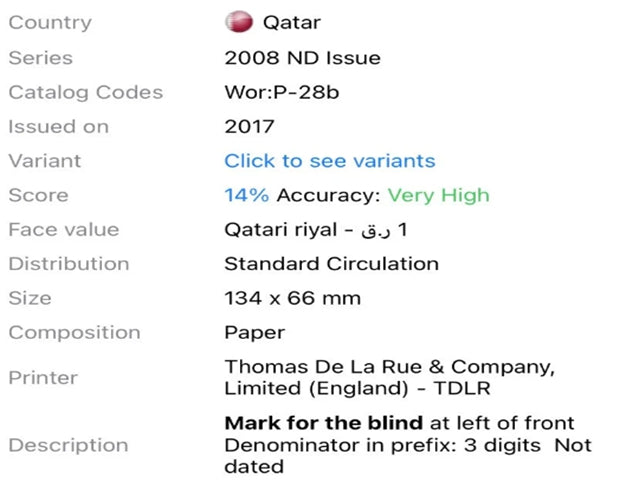Select the Qatari riyal face value
The image size is (639, 492).
316,230
